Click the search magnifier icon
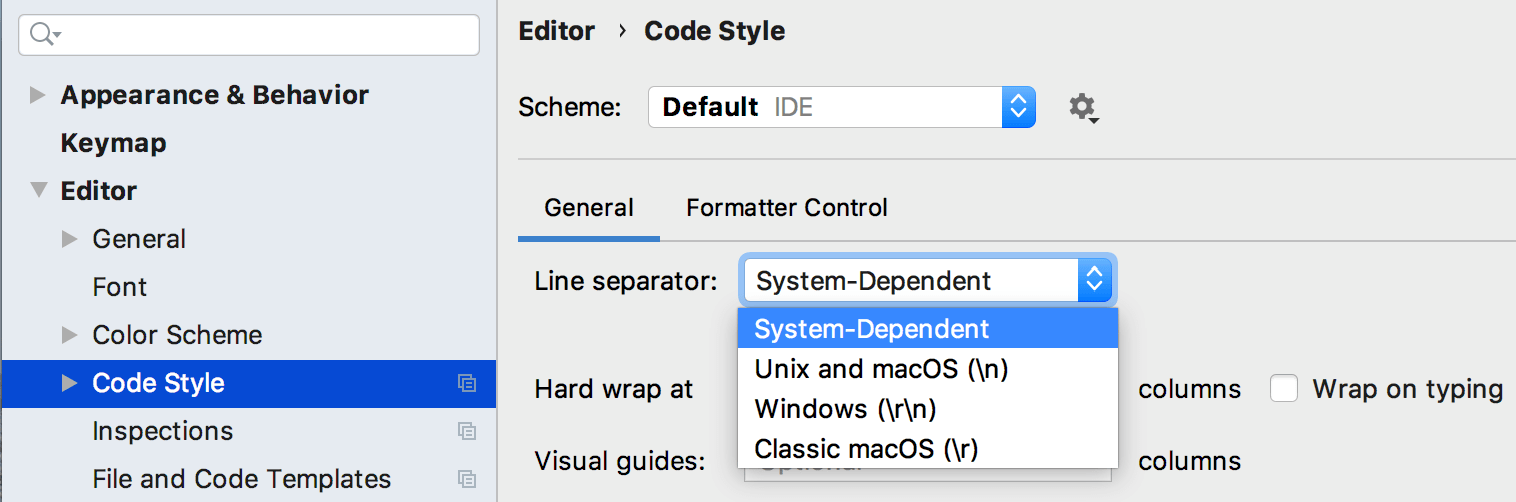Image resolution: width=1516 pixels, height=502 pixels. click(42, 35)
